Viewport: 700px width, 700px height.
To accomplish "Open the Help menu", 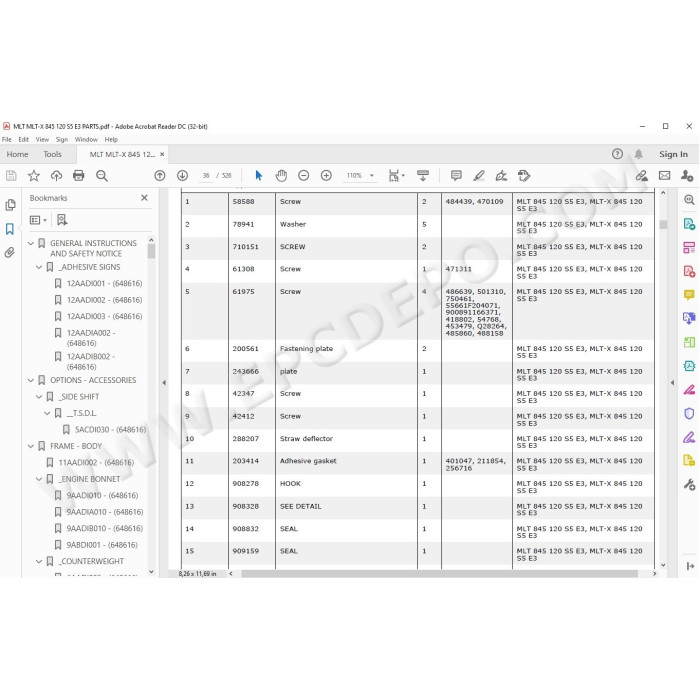I will coord(111,139).
